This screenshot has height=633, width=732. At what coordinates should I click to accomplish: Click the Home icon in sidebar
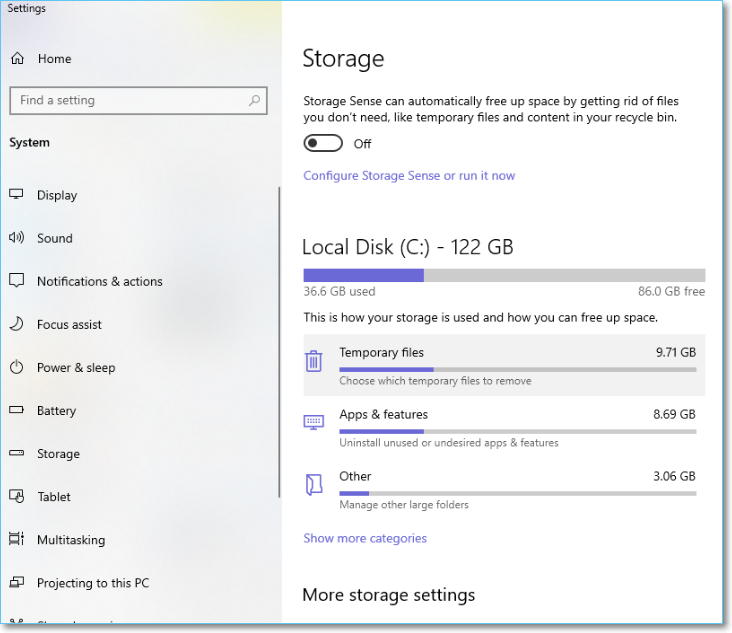coord(17,59)
